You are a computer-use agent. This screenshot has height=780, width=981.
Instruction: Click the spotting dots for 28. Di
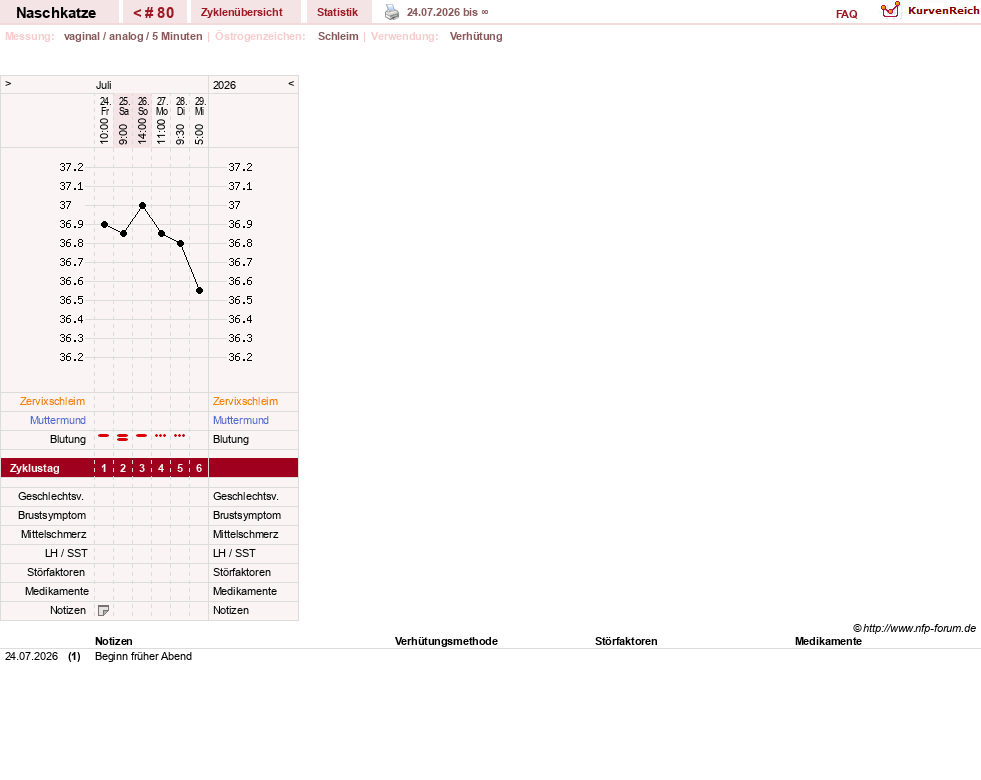[180, 435]
